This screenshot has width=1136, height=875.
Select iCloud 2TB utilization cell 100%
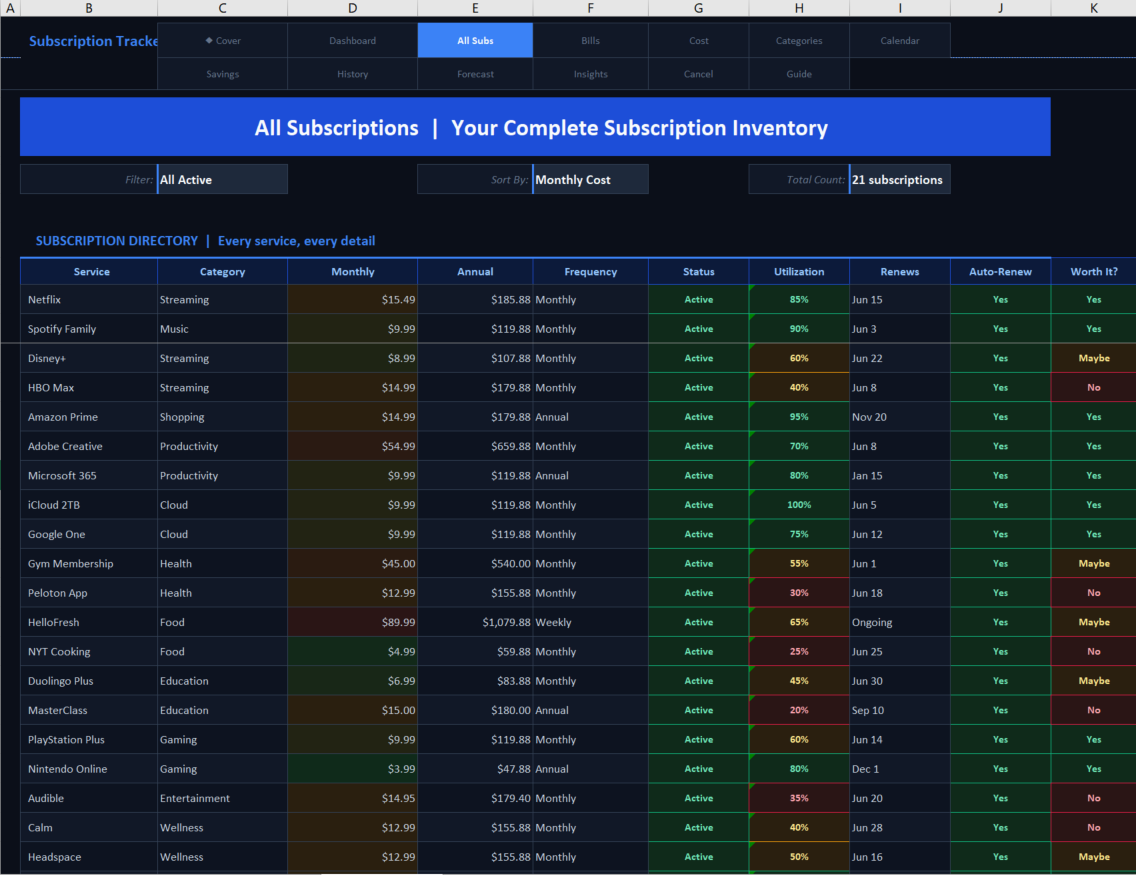pos(799,505)
